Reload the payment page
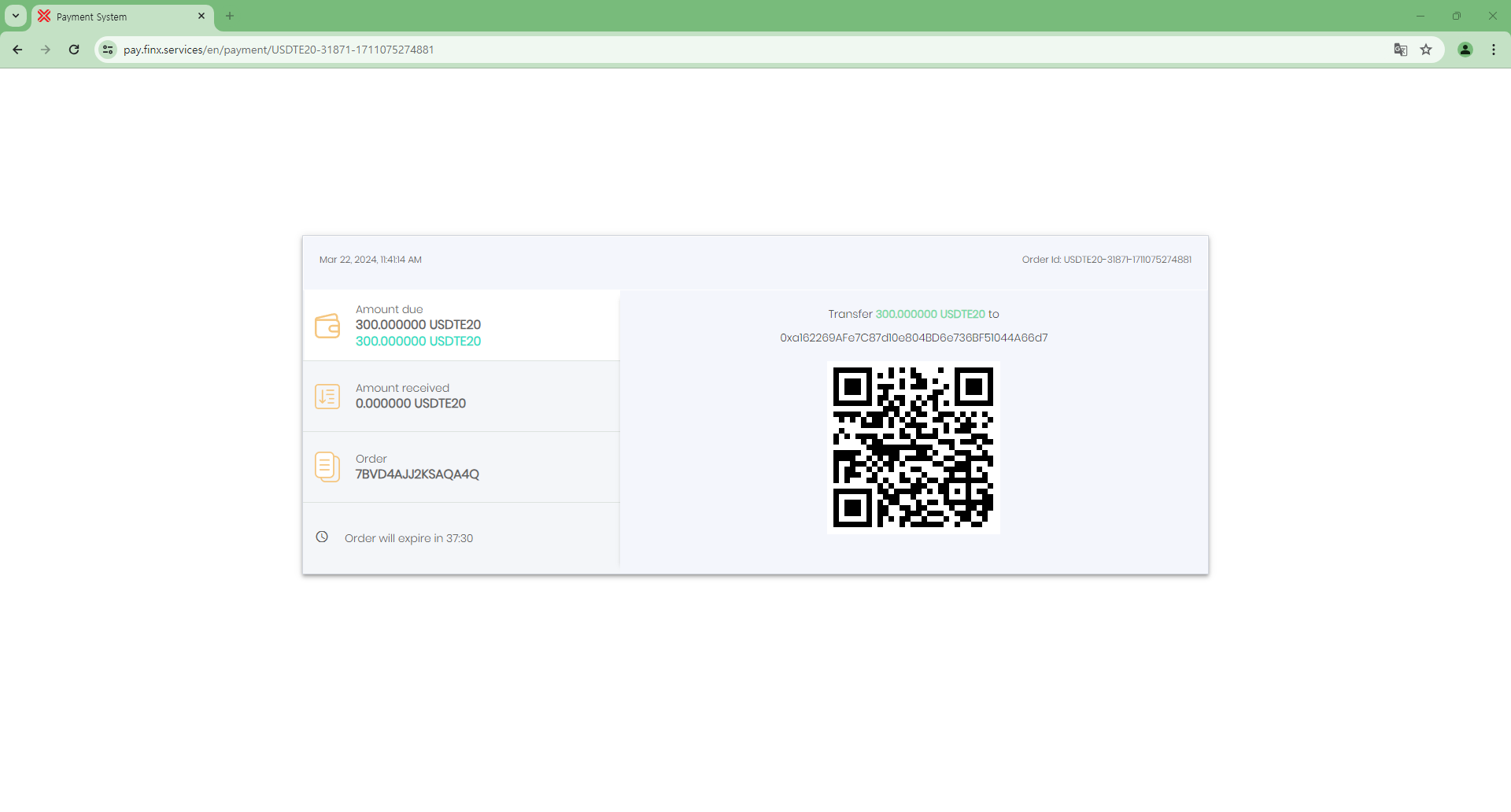The image size is (1511, 812). 74,50
